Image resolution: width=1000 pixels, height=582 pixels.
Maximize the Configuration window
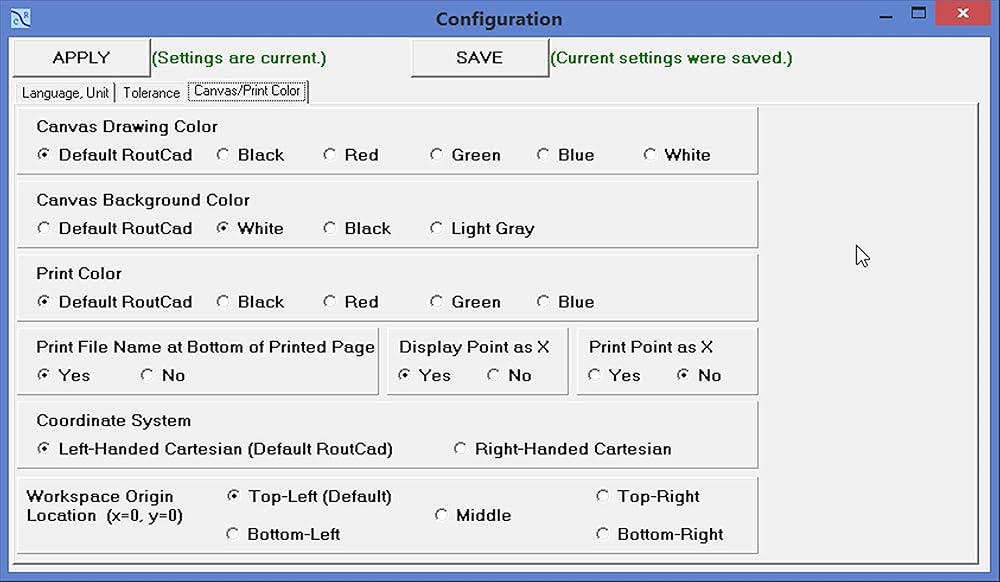[x=919, y=14]
